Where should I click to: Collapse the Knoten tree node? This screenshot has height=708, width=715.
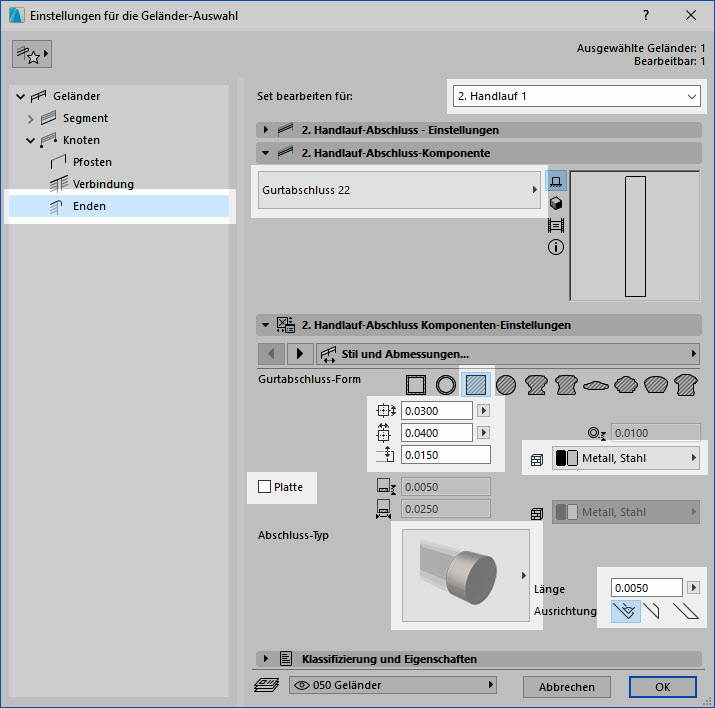pyautogui.click(x=31, y=140)
